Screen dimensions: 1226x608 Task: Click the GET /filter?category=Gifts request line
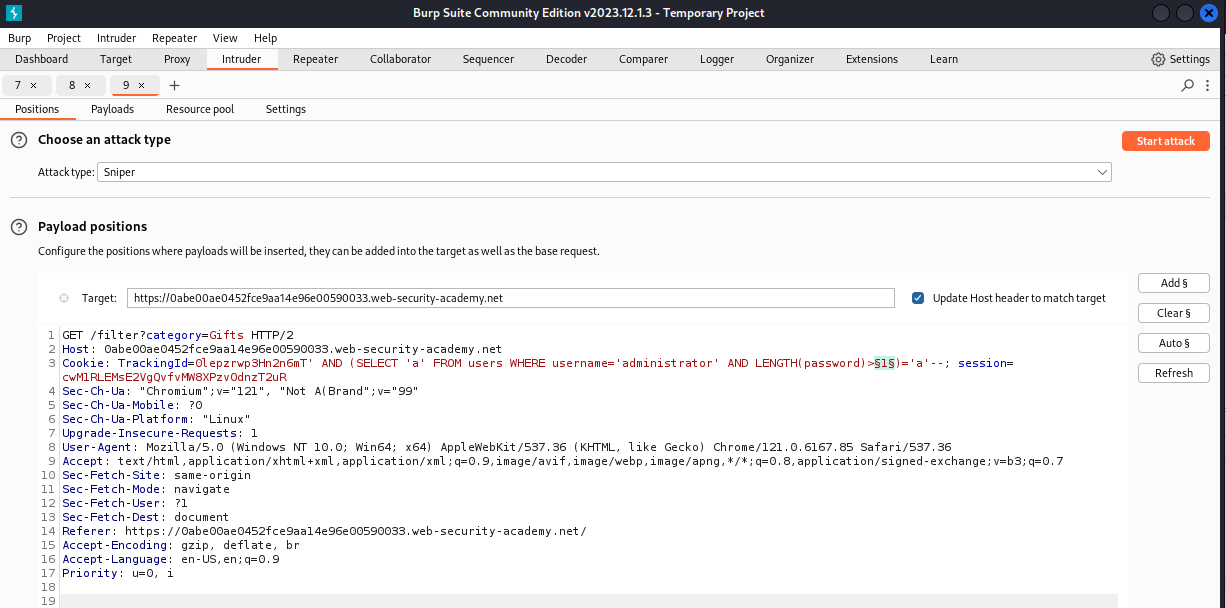coord(177,335)
